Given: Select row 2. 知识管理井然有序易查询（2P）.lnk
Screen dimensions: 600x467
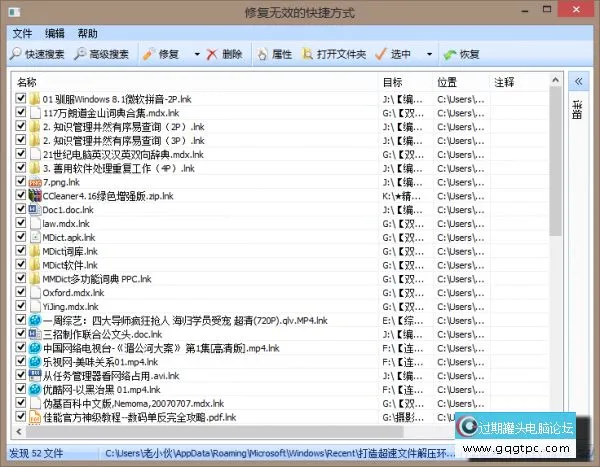Looking at the screenshot, I should click(282, 127).
